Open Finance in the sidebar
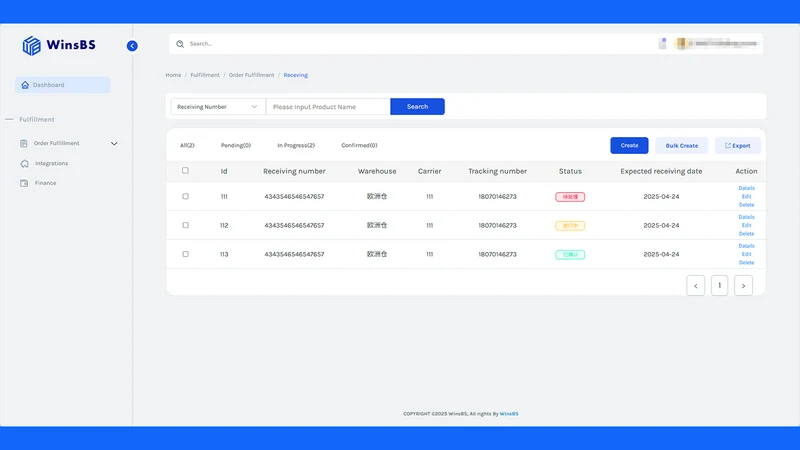 coord(45,183)
